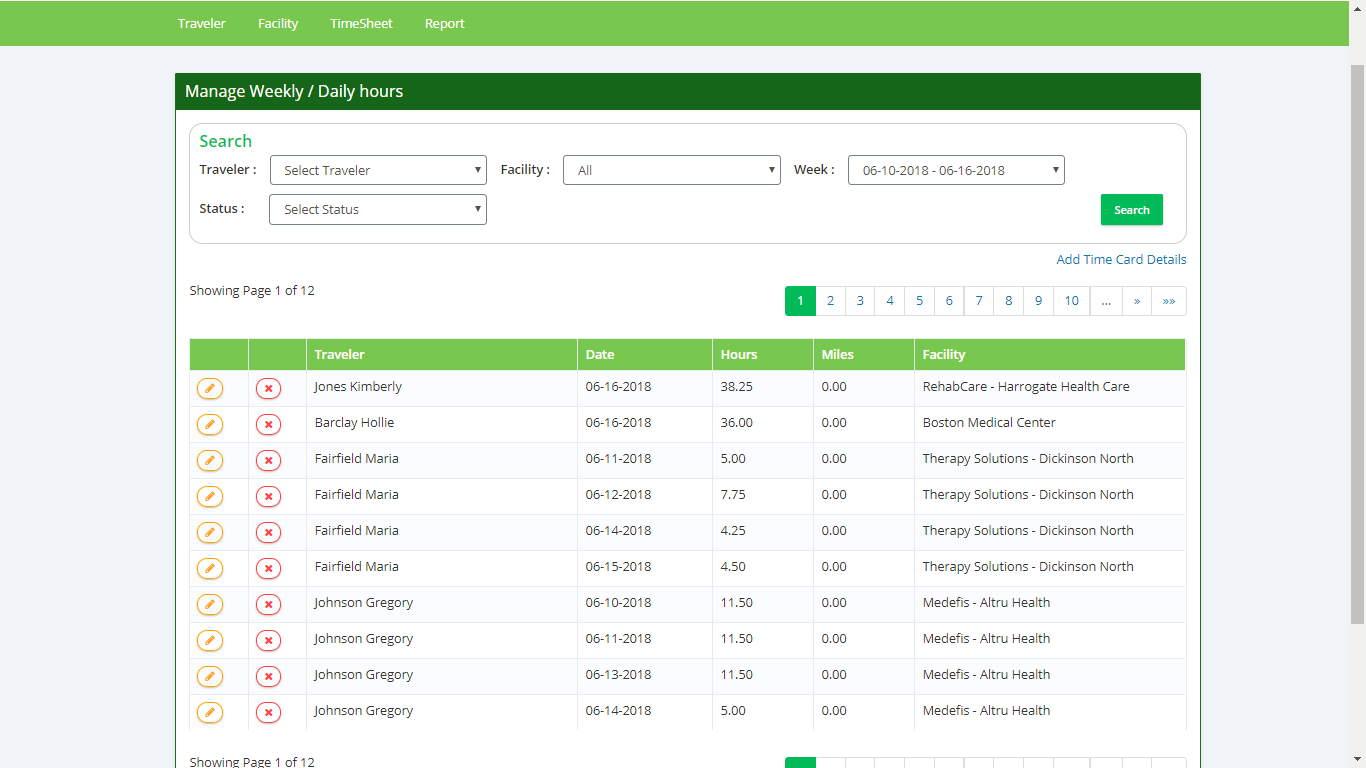Click the green Search button
The image size is (1366, 768).
(x=1131, y=210)
